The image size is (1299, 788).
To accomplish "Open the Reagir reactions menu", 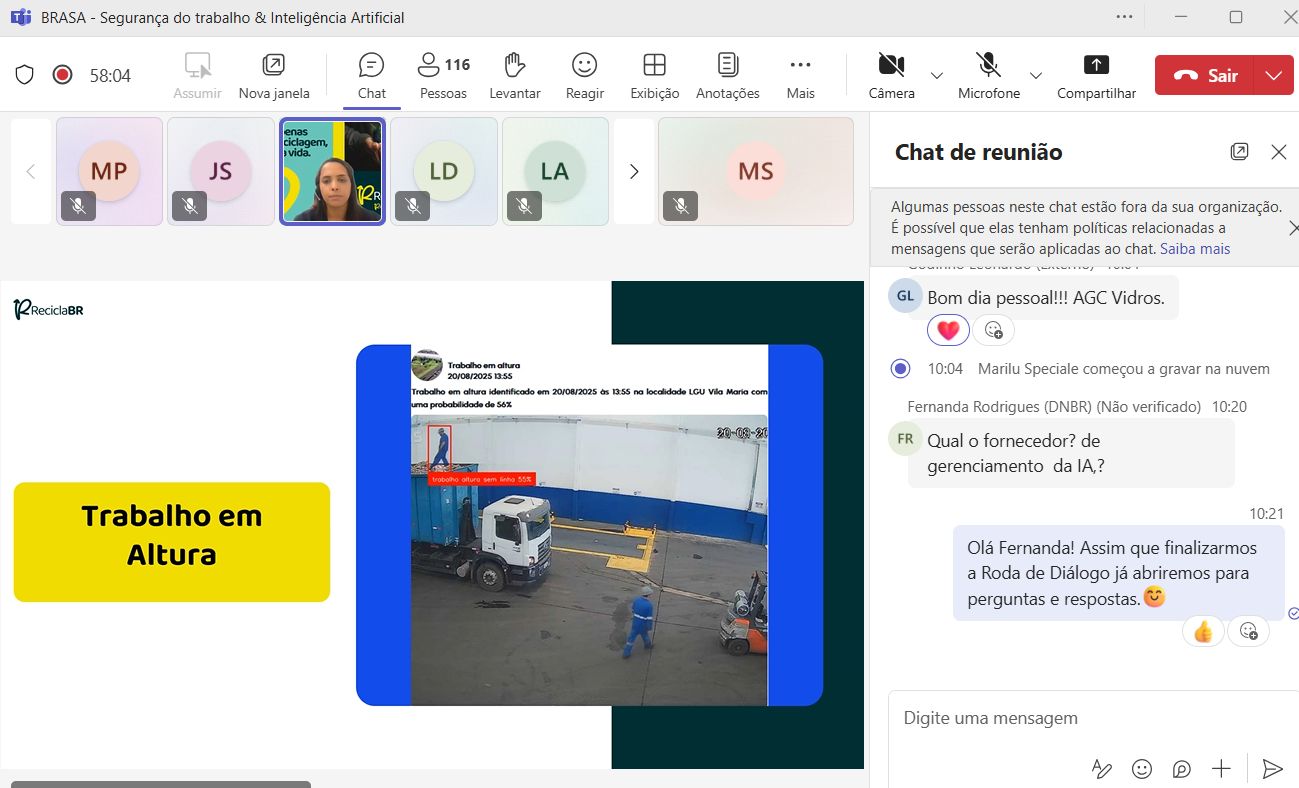I will coord(584,76).
